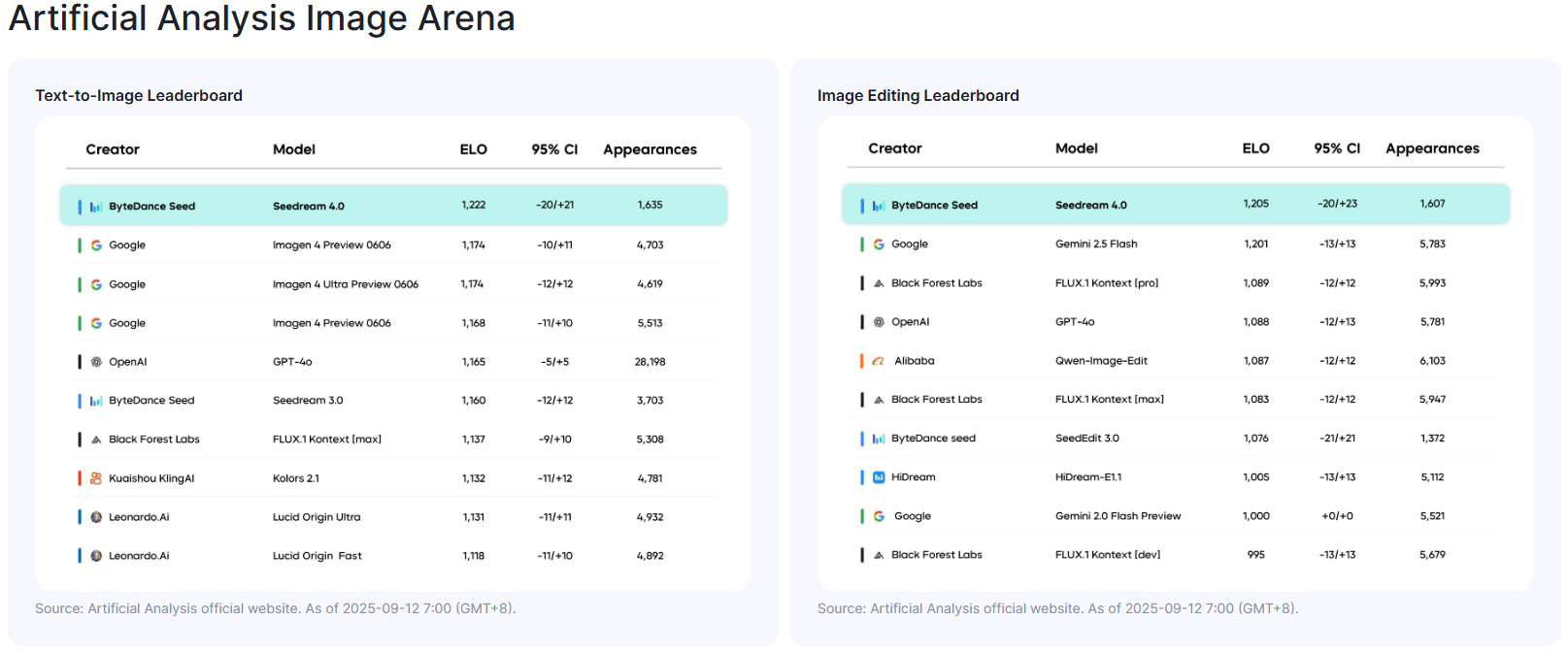Click Appearances header in Image Editing table
Viewport: 1568px width, 653px height.
click(1433, 148)
